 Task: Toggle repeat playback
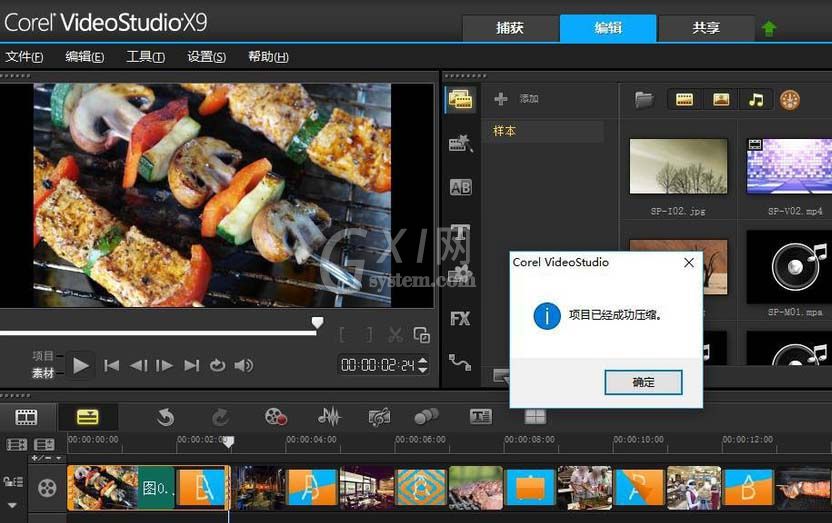[x=217, y=365]
